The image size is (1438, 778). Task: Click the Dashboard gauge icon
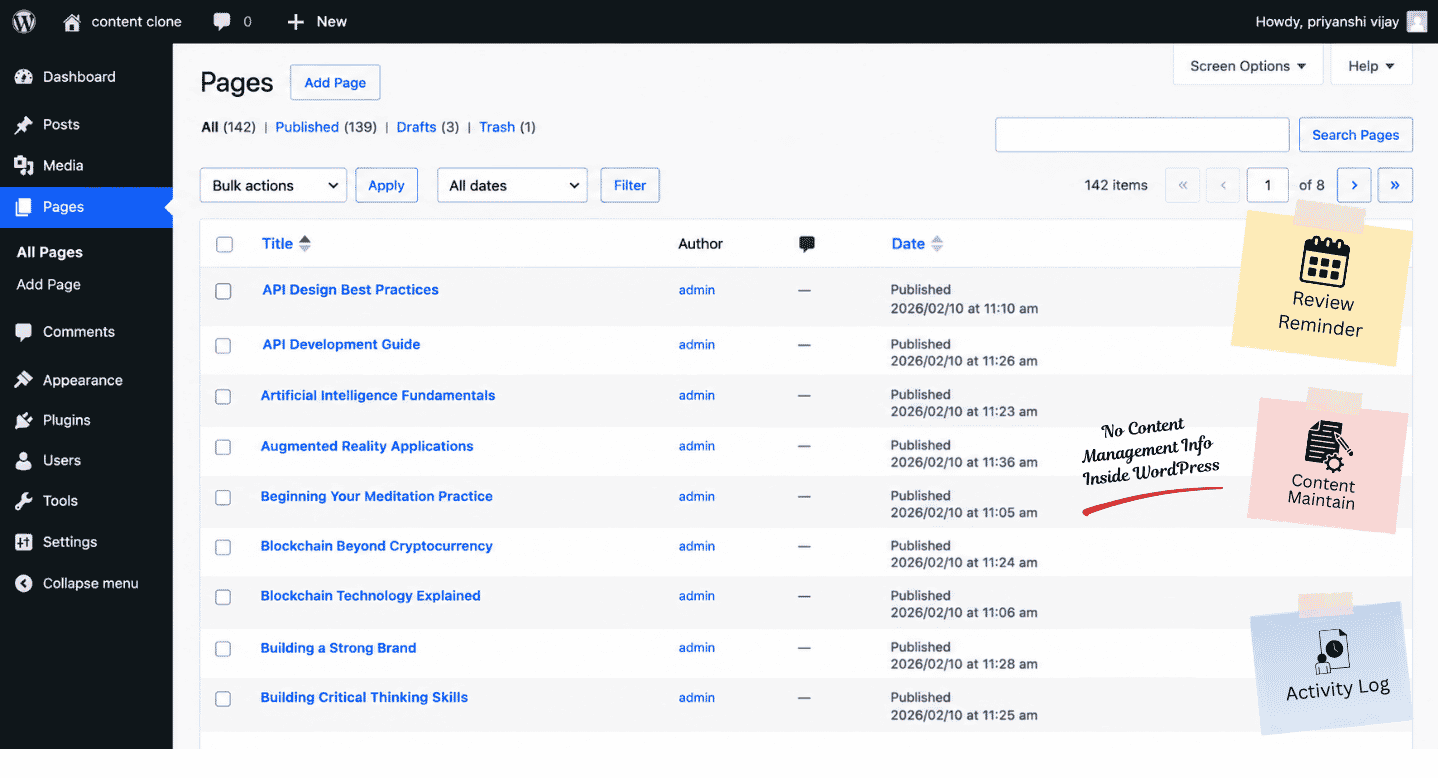click(x=24, y=77)
